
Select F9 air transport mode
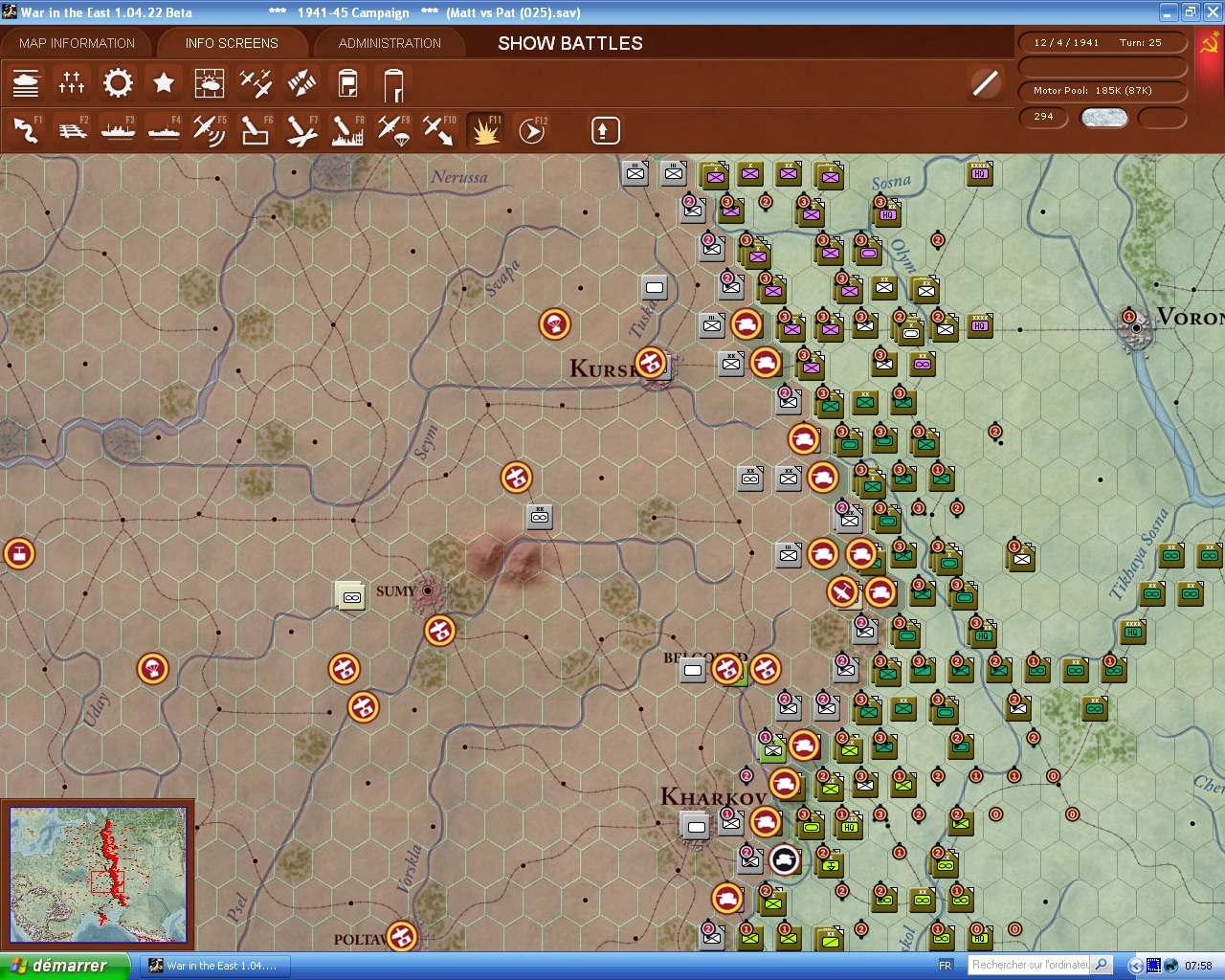pos(393,130)
